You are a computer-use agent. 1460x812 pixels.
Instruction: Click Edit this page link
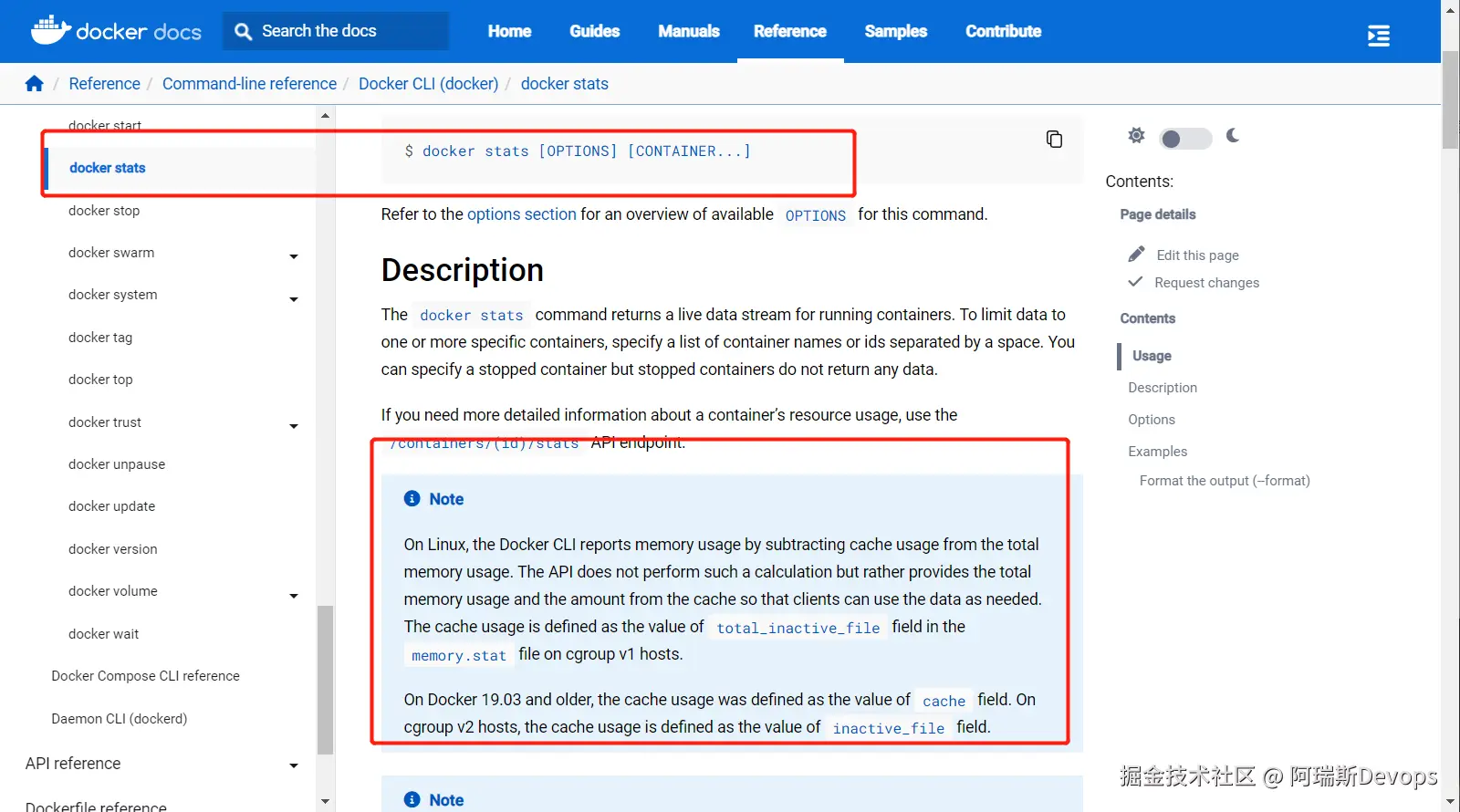pyautogui.click(x=1197, y=255)
